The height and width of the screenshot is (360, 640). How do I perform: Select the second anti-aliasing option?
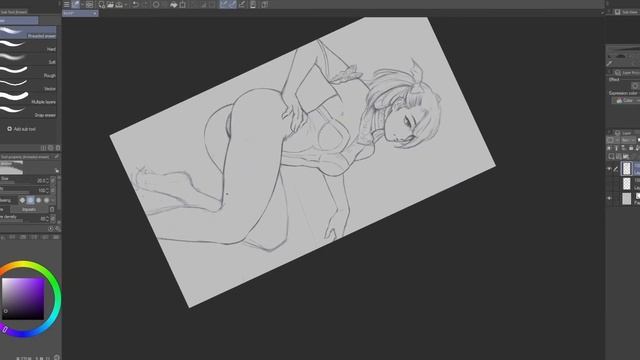pos(31,200)
